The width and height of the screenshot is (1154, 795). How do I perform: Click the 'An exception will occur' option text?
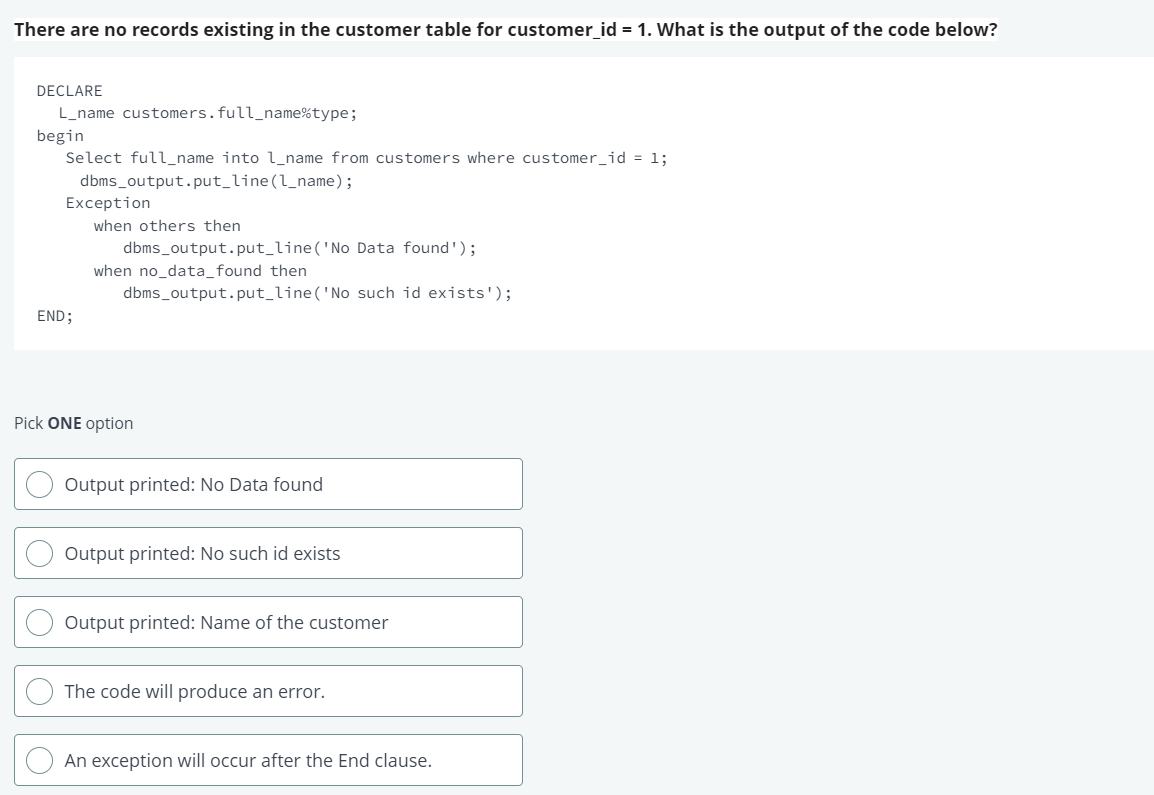tap(246, 760)
